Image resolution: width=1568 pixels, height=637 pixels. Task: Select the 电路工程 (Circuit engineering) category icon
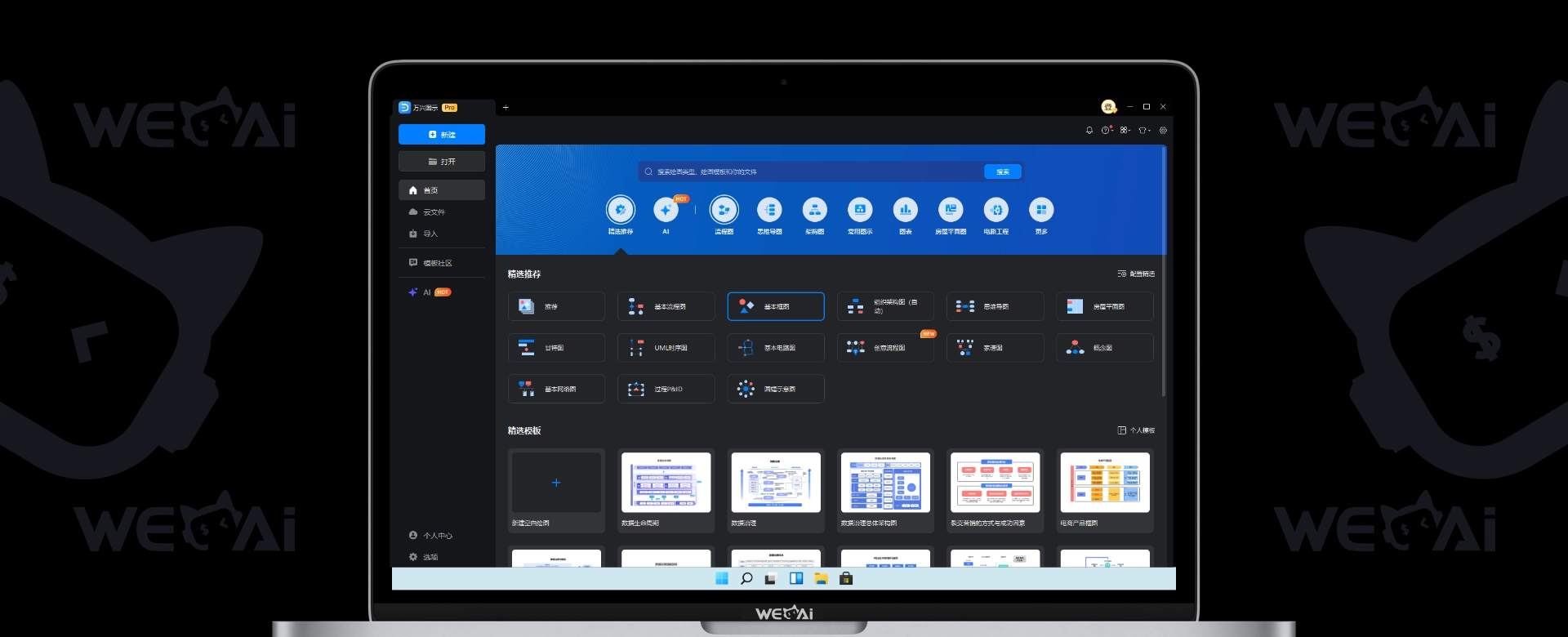tap(996, 211)
